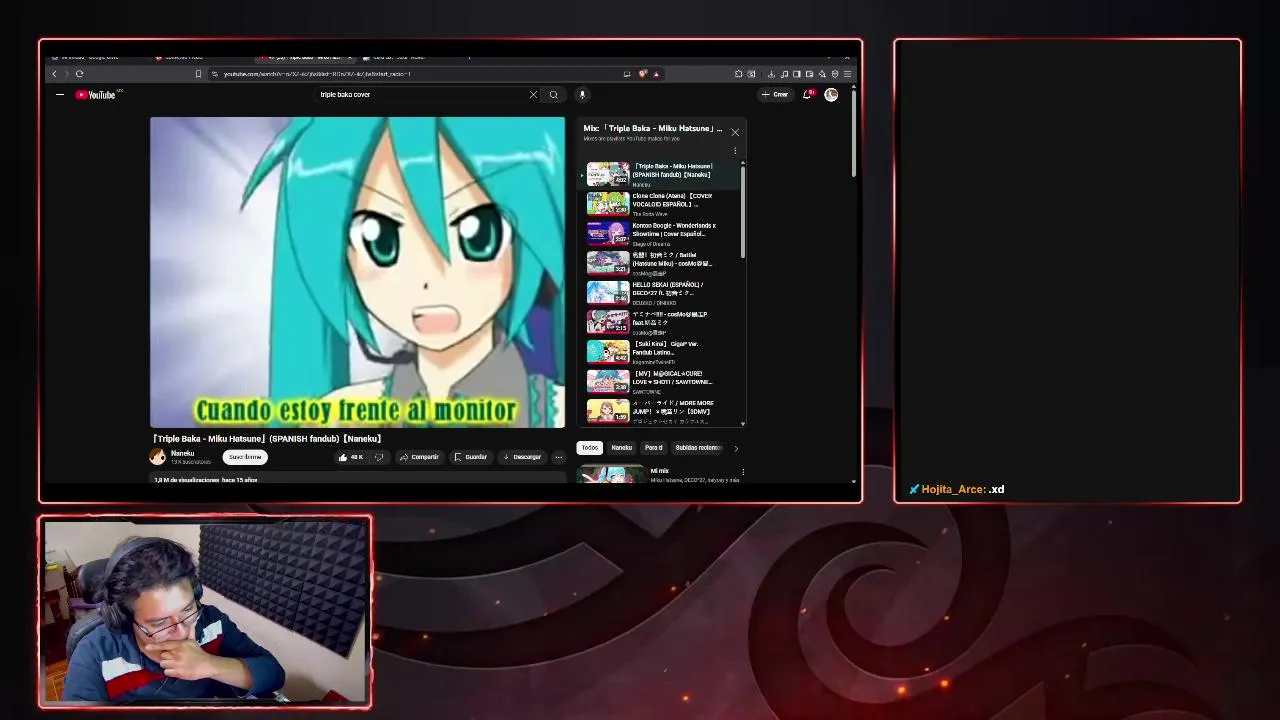Switch to the active YouTube browser tab
The height and width of the screenshot is (720, 1280).
305,57
